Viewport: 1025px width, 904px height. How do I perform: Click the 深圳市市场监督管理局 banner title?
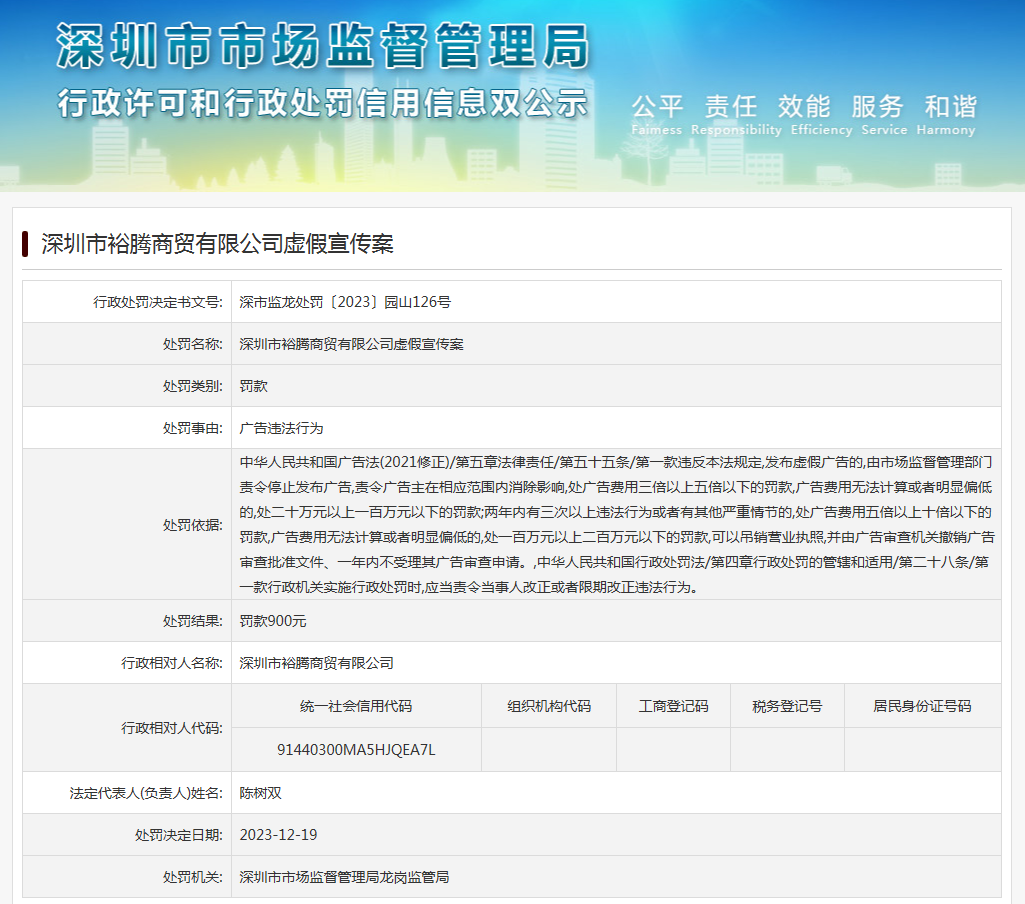coord(322,46)
